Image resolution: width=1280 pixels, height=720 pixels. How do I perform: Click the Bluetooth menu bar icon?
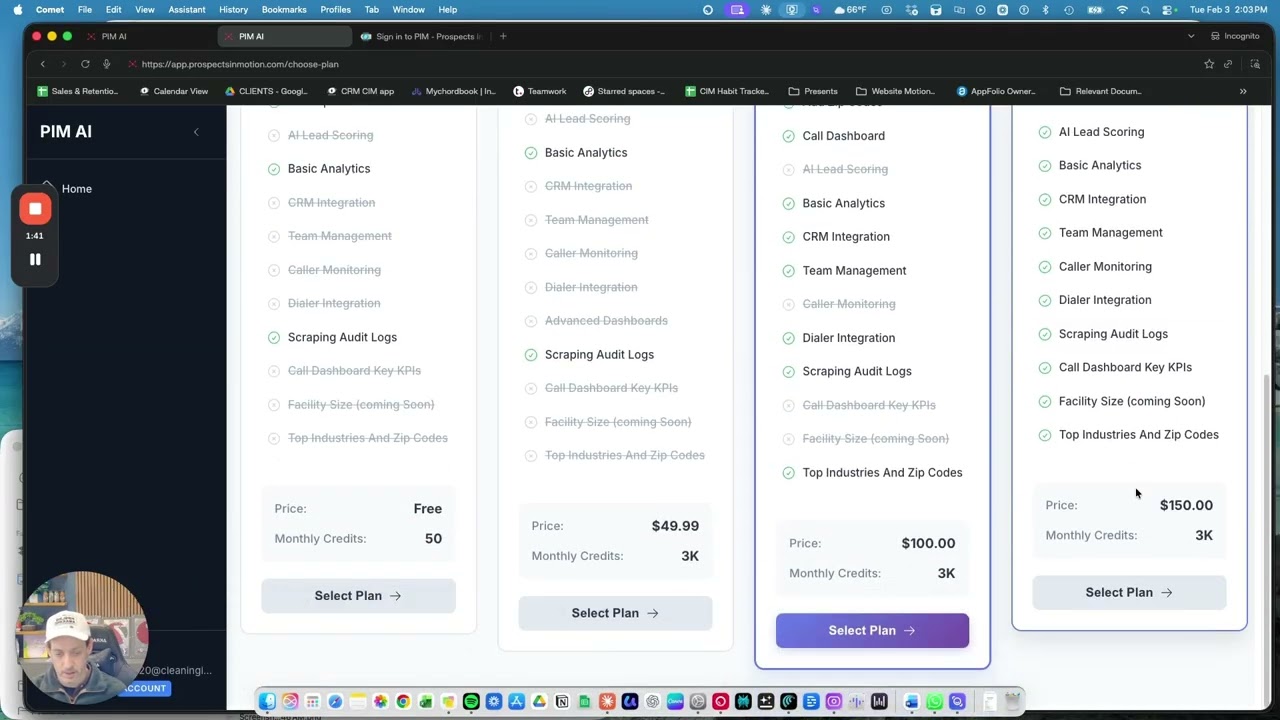1046,10
